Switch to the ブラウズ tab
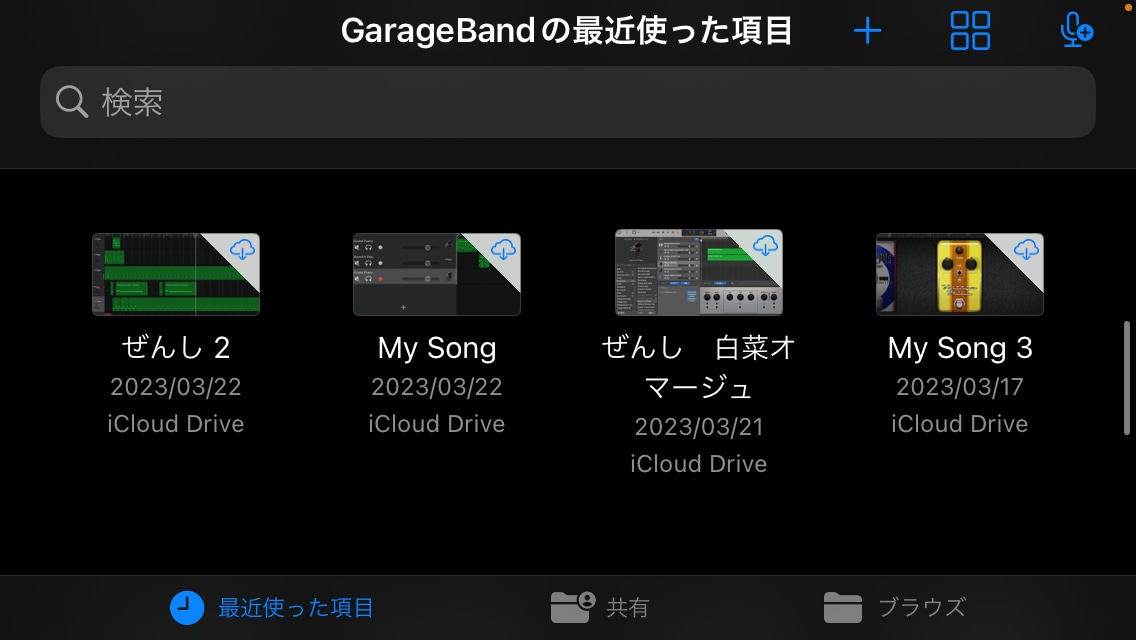The width and height of the screenshot is (1136, 640). coord(895,607)
